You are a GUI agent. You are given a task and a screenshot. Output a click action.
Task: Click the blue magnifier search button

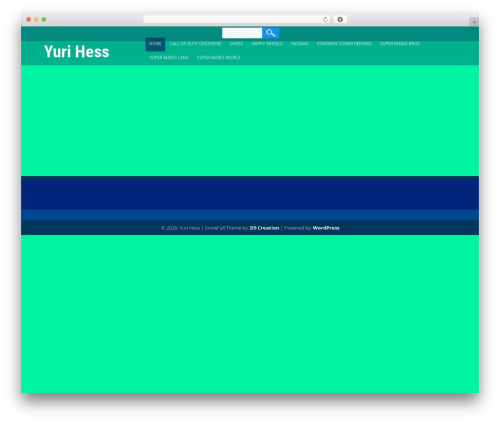click(270, 33)
